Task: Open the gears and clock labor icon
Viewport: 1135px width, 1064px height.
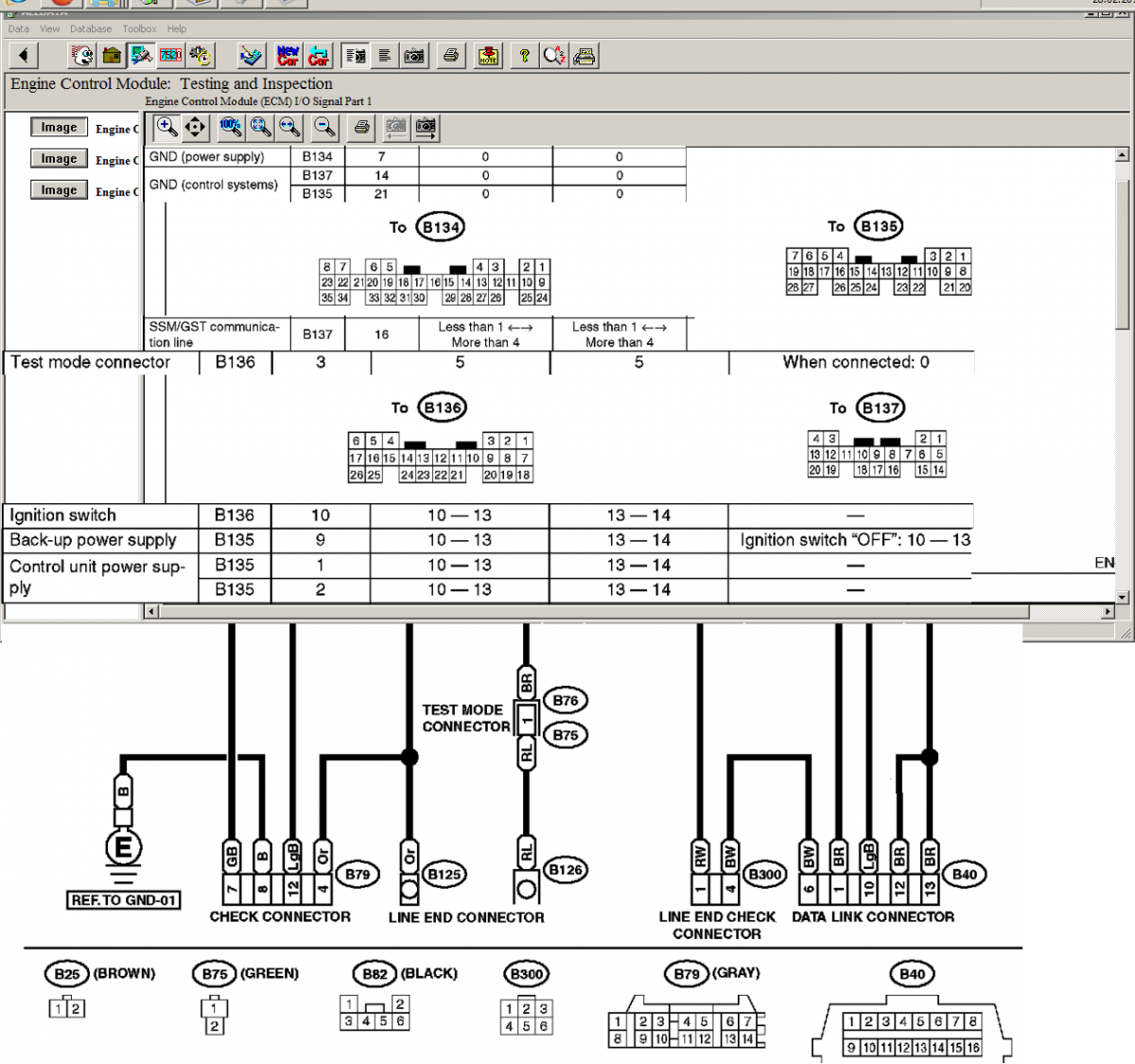Action: point(200,56)
